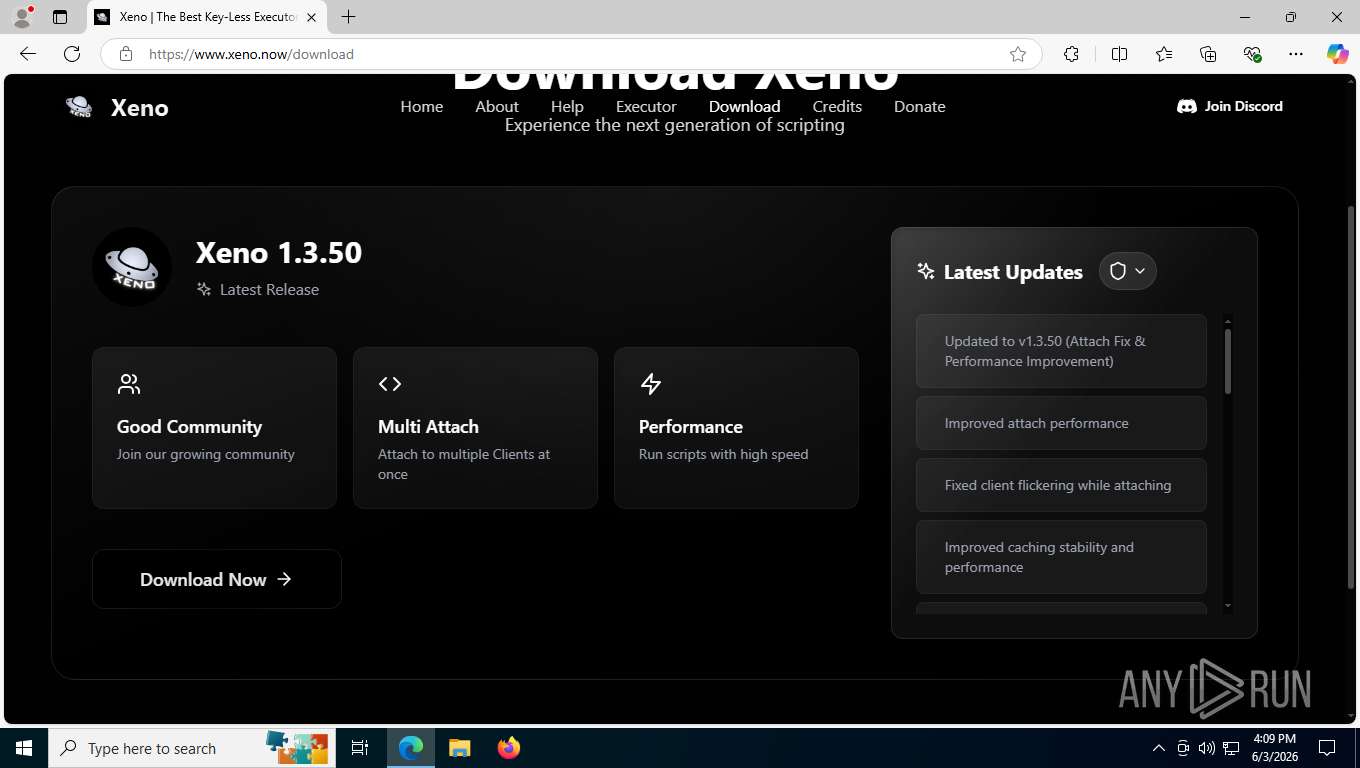The height and width of the screenshot is (768, 1360).
Task: Click the browser profile avatar icon
Action: point(22,17)
